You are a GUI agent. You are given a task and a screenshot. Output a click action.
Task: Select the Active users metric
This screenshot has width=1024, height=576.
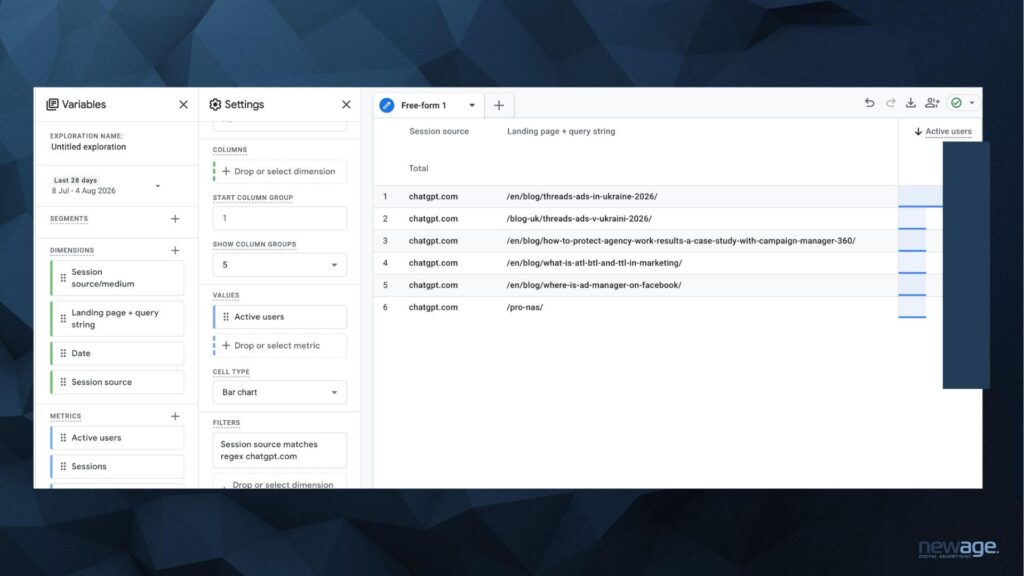point(118,438)
